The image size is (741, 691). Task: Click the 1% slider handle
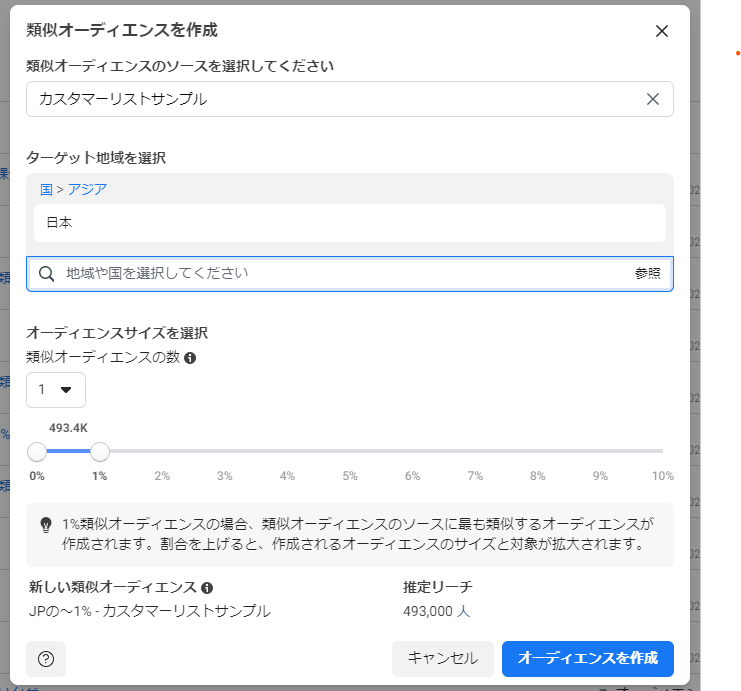pyautogui.click(x=100, y=452)
